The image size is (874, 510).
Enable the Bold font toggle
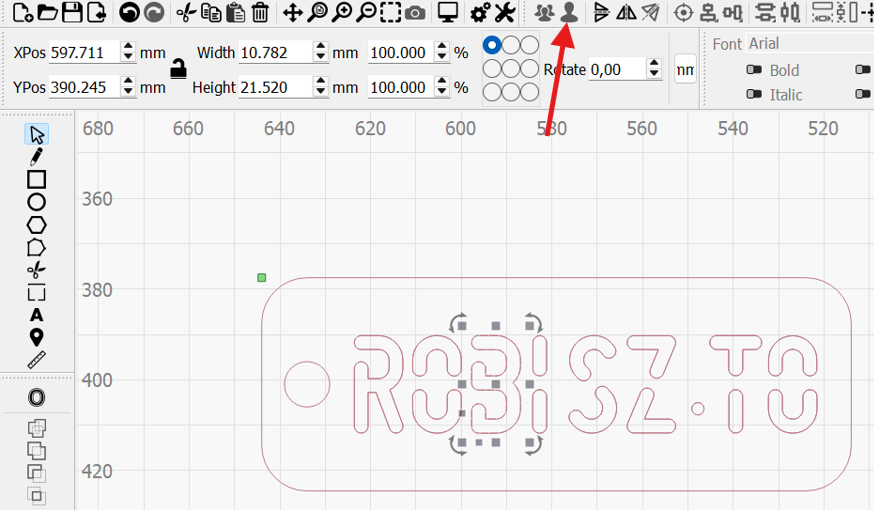coord(755,70)
